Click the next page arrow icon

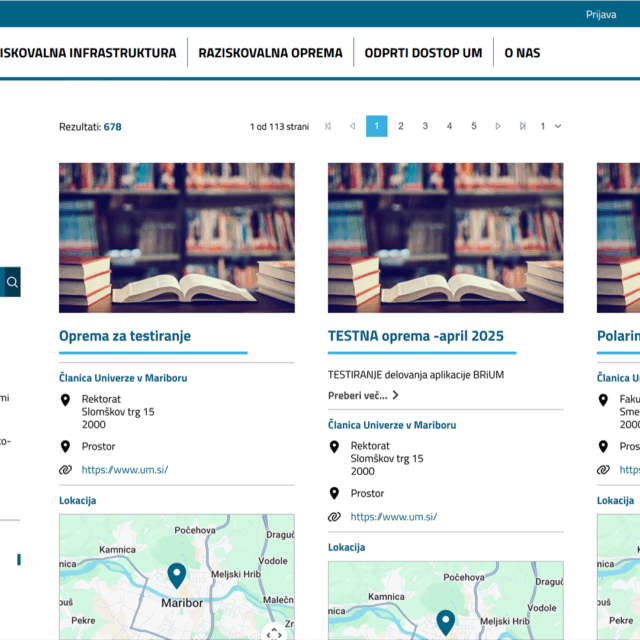[498, 126]
